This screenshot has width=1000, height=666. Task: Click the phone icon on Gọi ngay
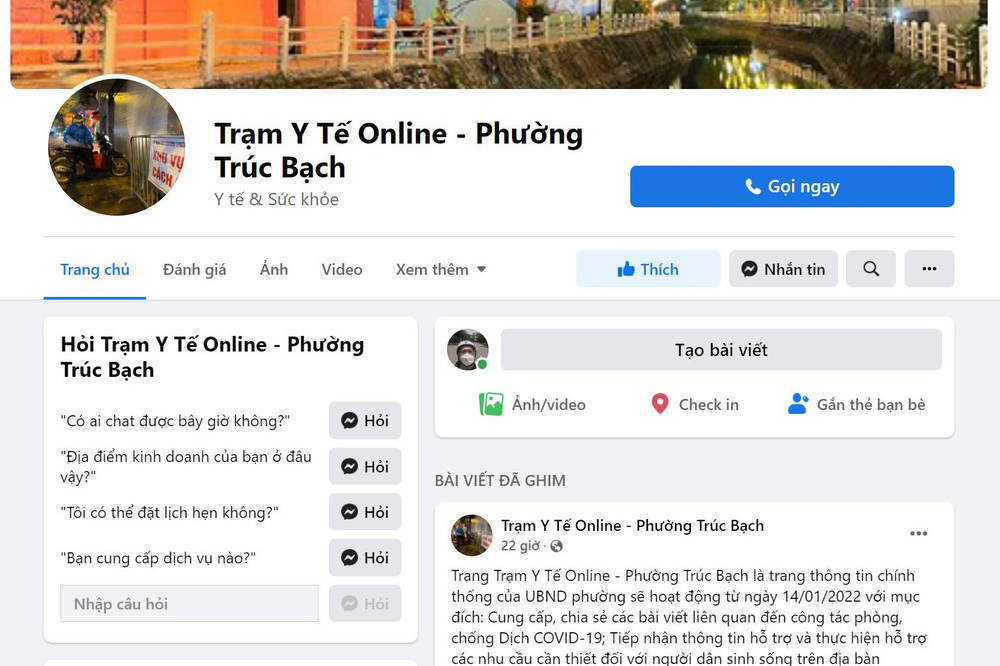point(753,186)
